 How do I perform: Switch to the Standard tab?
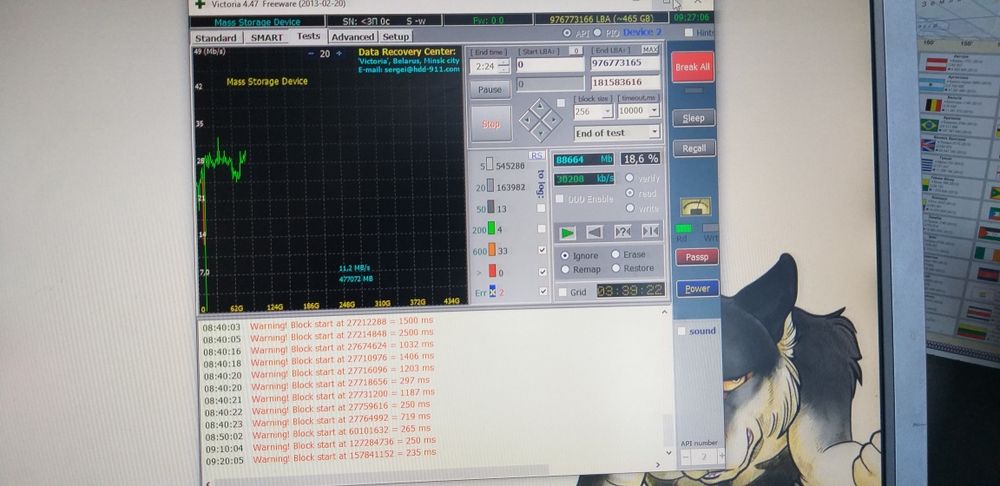pos(216,38)
